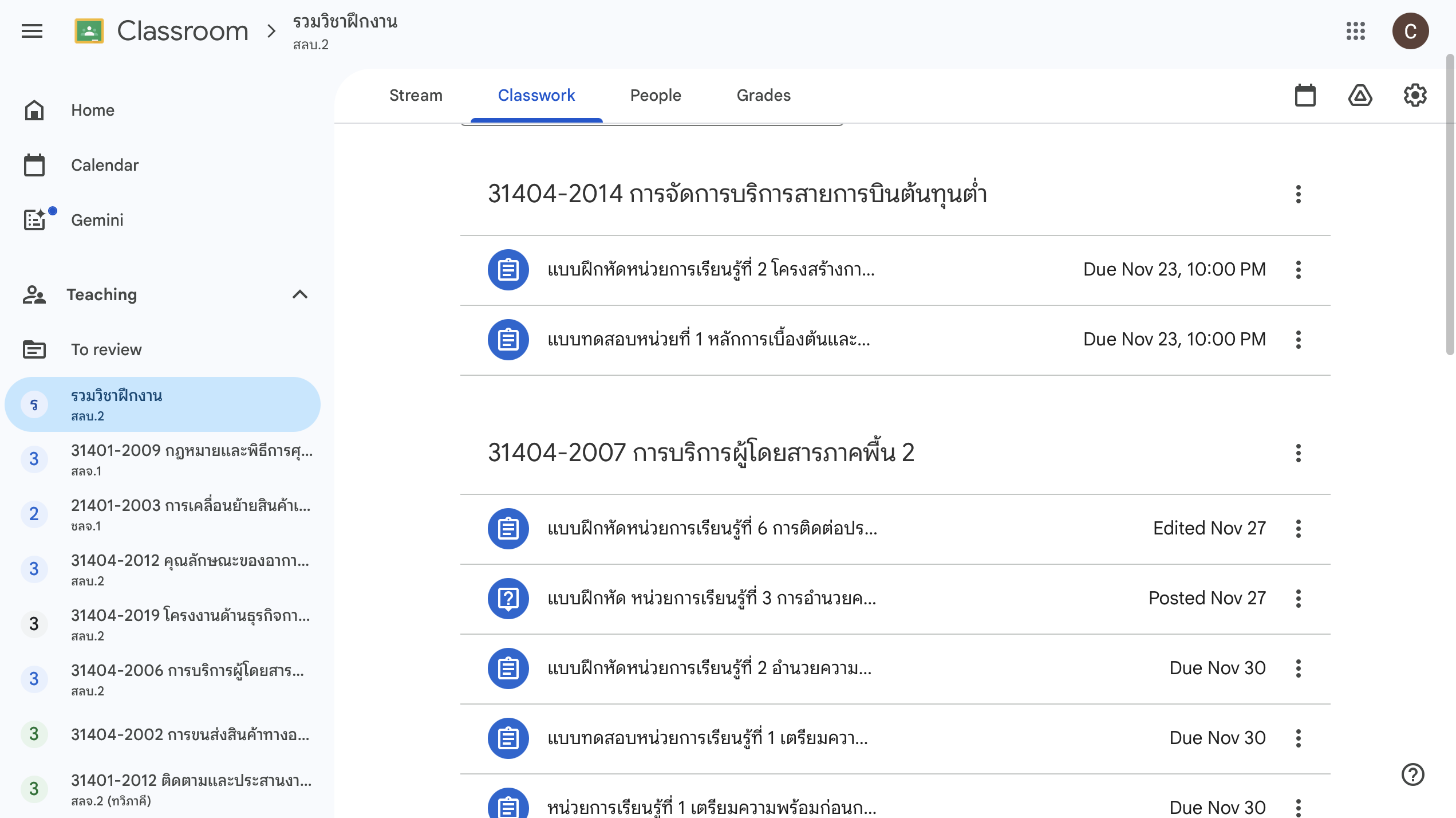Open more options for แบบฝึกหัดหน่วยการเรียนรู้ที่ 2 อำนวยความ
1456x818 pixels.
(x=1298, y=668)
